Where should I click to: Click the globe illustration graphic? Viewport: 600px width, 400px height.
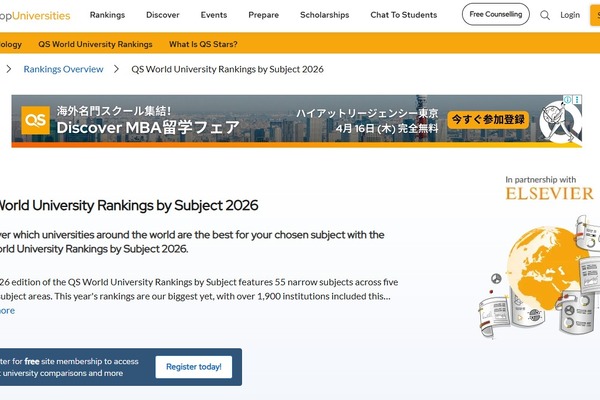(540, 276)
